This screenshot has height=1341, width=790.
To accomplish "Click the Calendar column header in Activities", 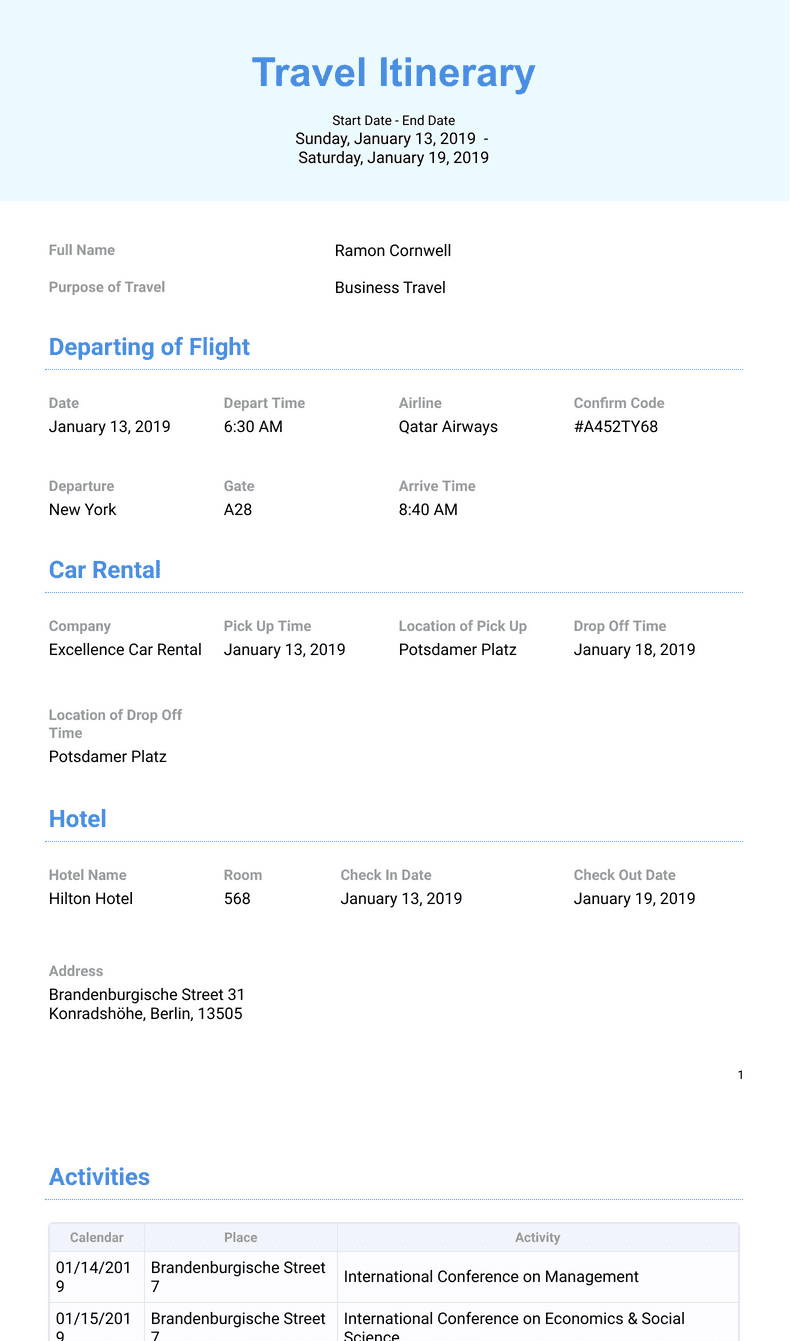I will click(97, 1238).
